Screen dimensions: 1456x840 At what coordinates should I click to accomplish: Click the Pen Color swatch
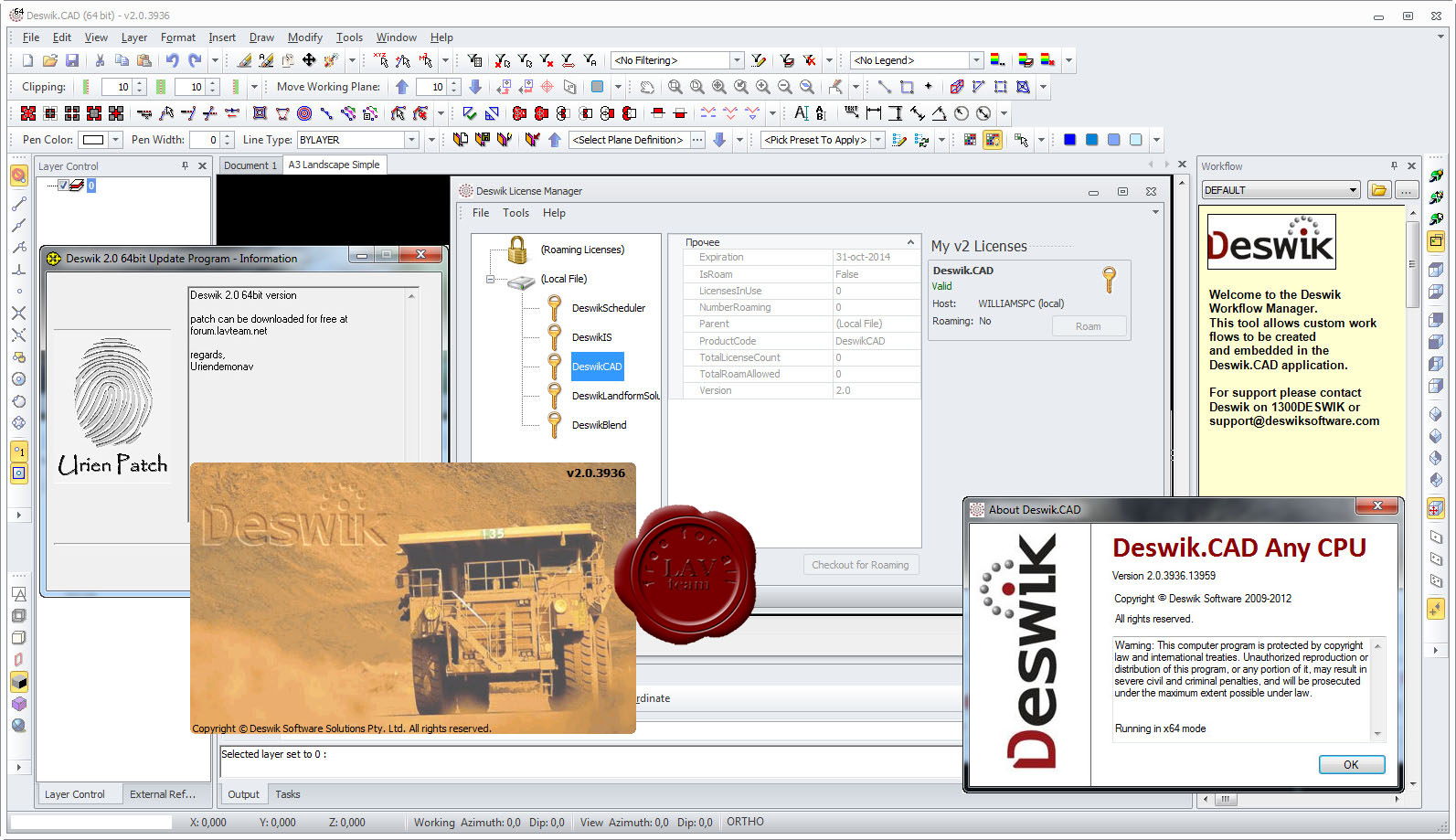point(92,140)
